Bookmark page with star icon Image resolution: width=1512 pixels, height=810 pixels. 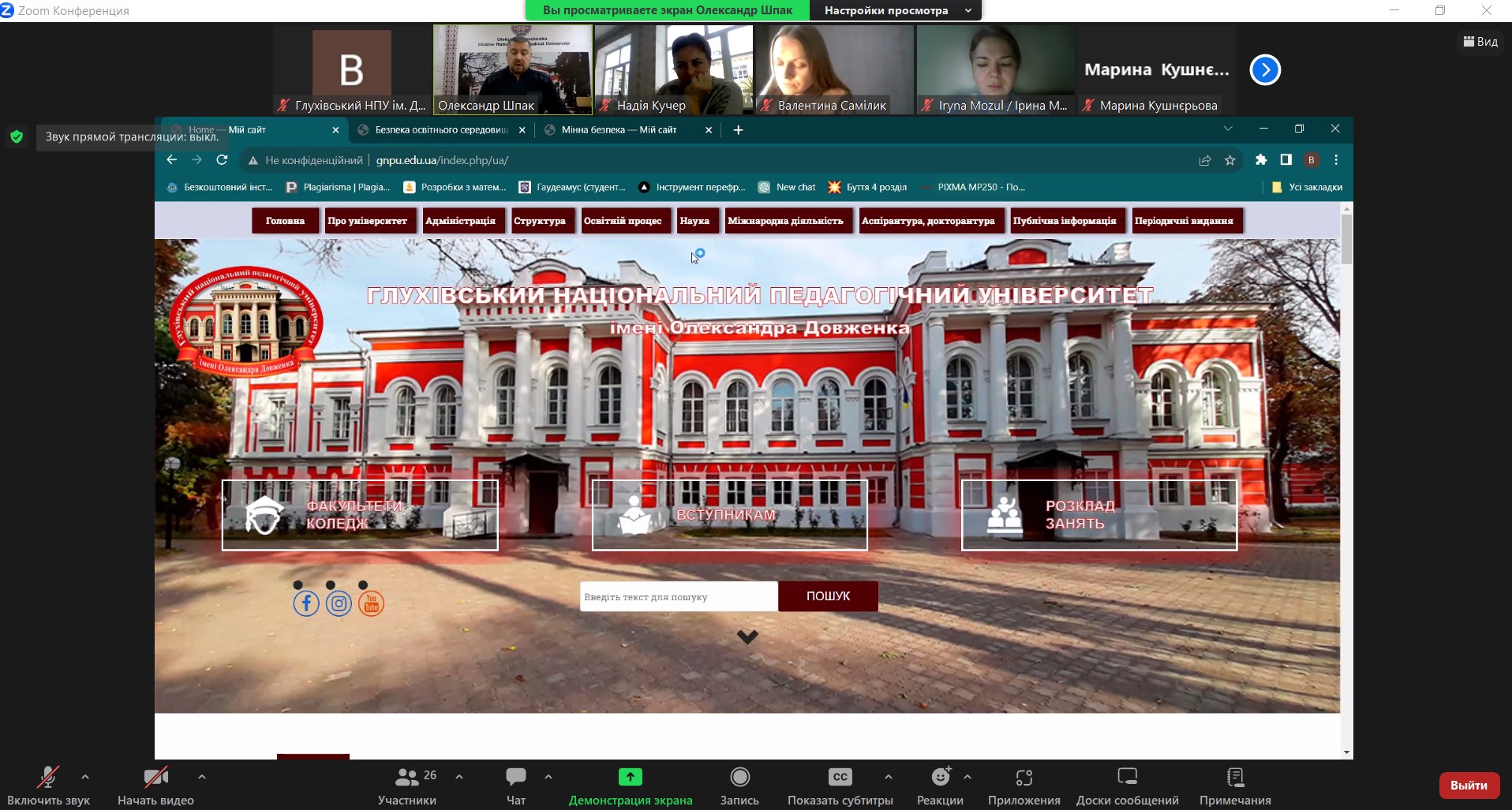pos(1229,160)
